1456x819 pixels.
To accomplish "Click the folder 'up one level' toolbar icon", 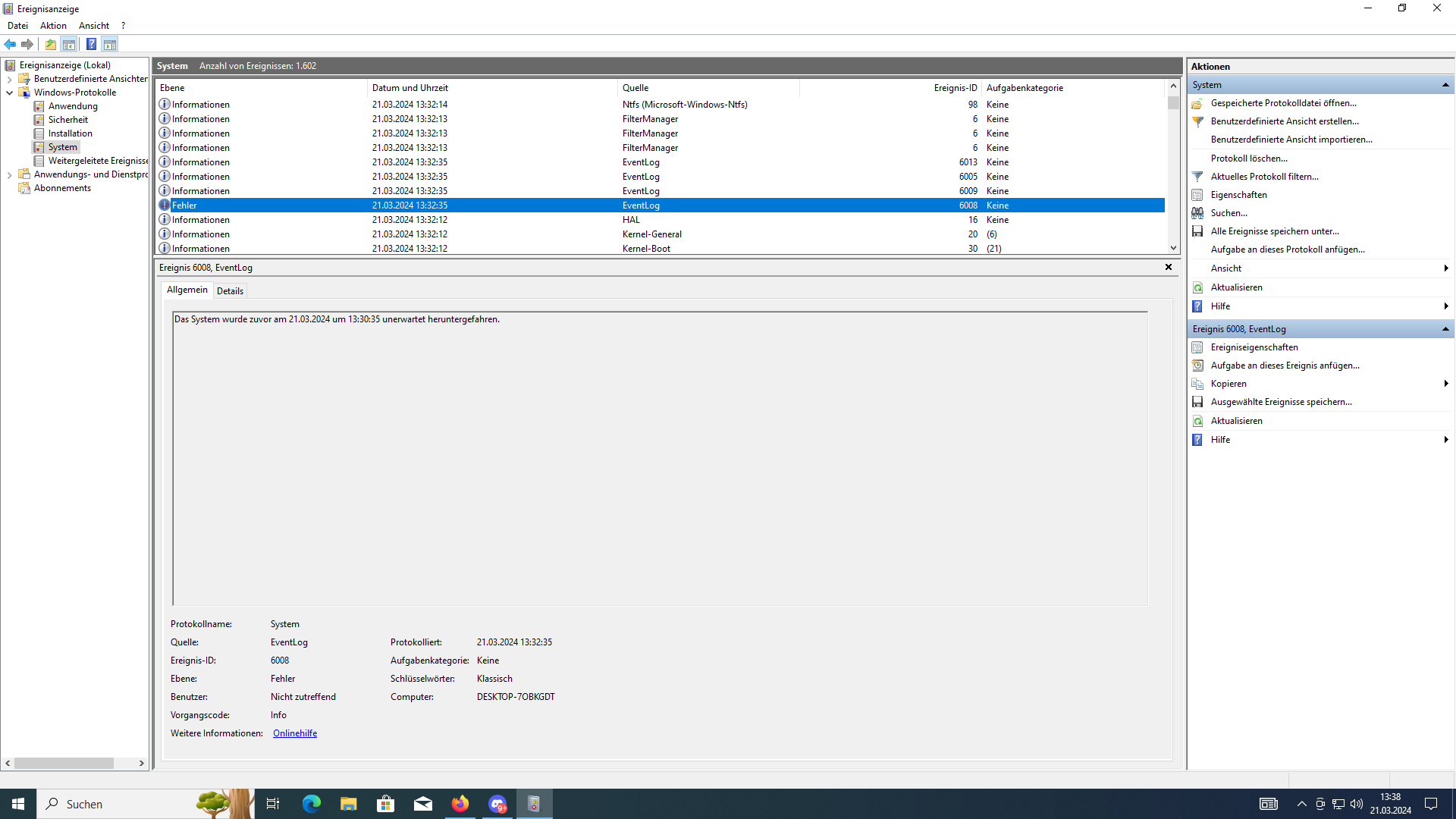I will point(50,44).
